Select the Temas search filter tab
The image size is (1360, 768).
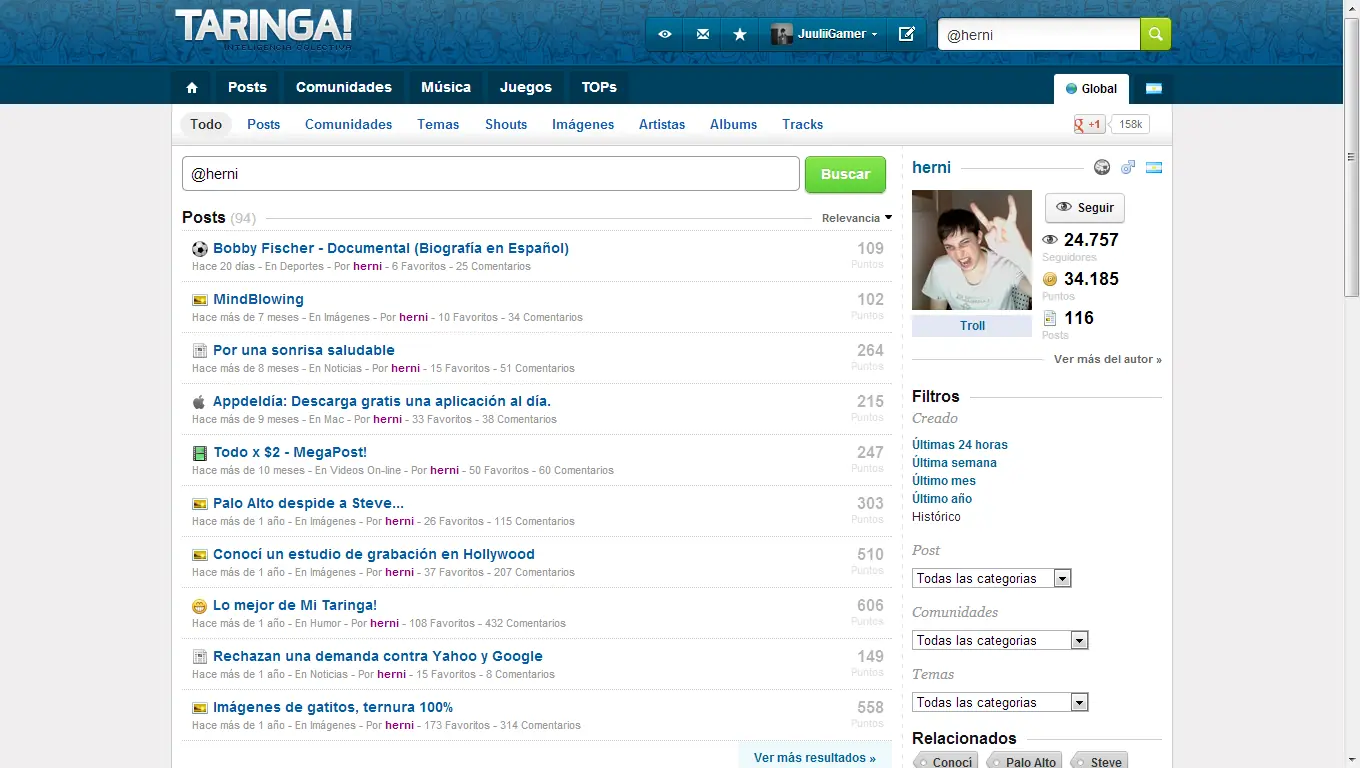pyautogui.click(x=438, y=124)
